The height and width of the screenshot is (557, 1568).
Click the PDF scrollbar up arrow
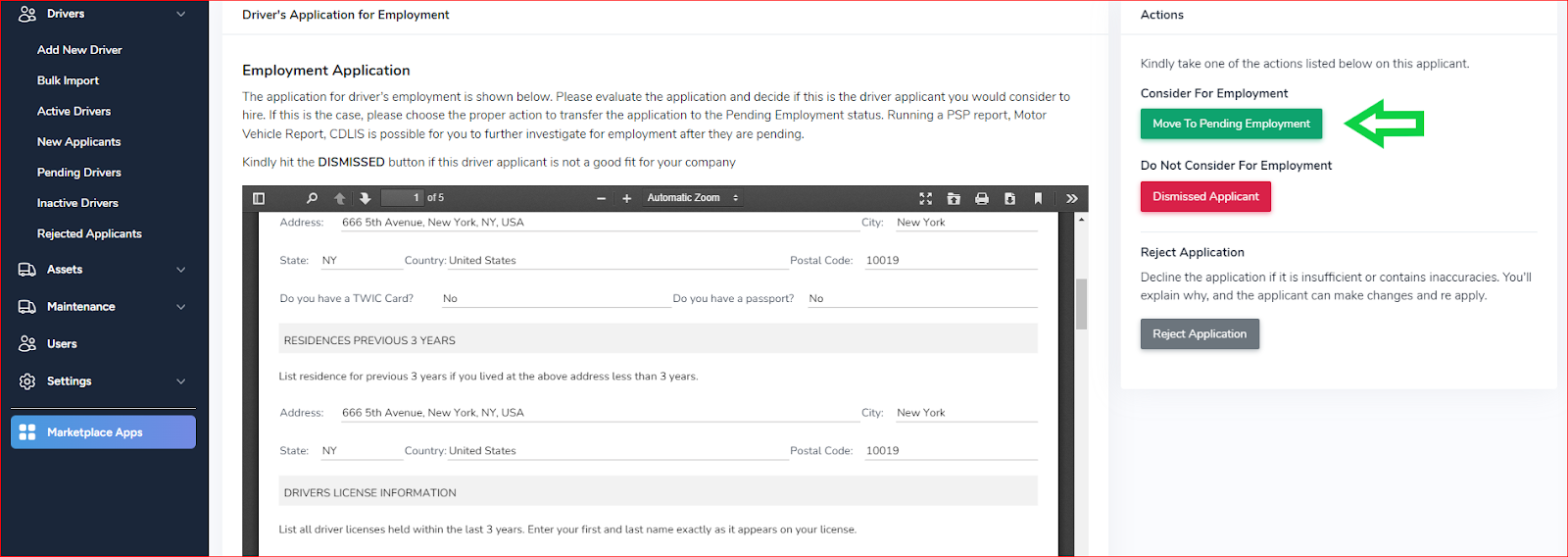point(1082,219)
